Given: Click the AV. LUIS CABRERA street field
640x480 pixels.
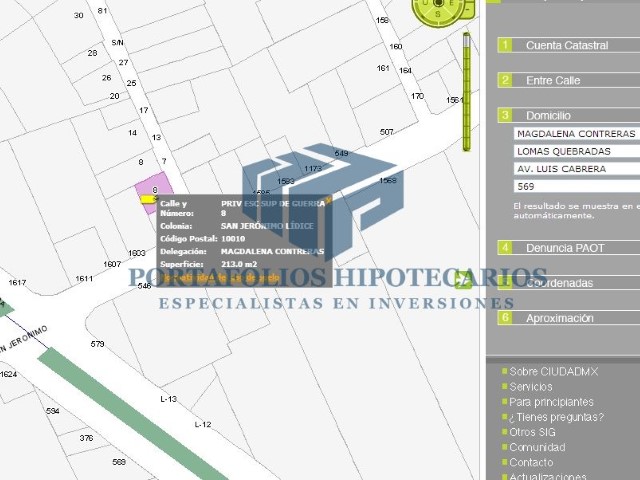Looking at the screenshot, I should [x=577, y=169].
